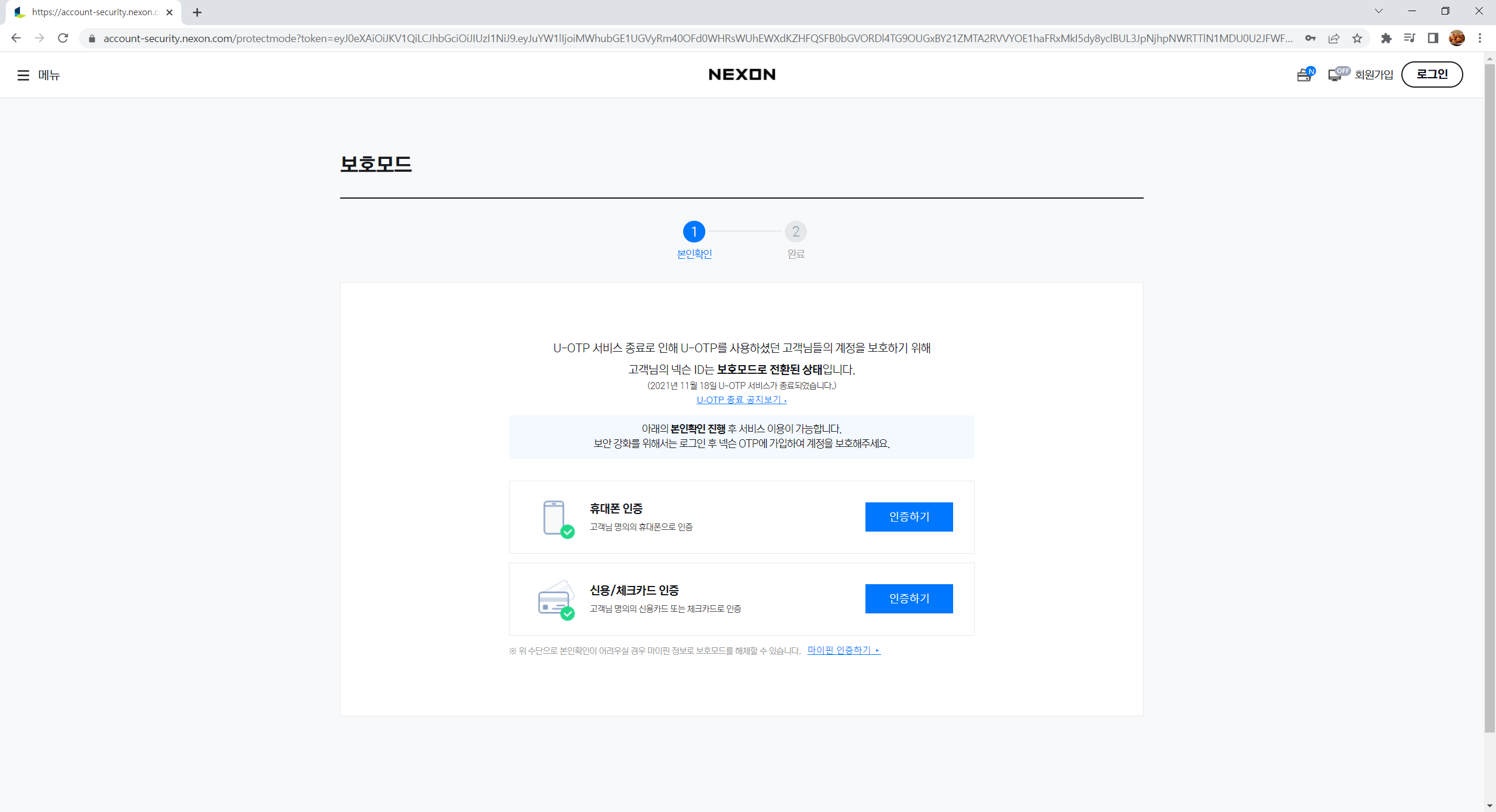Click the 메뉴 label text
1496x812 pixels.
coord(49,75)
